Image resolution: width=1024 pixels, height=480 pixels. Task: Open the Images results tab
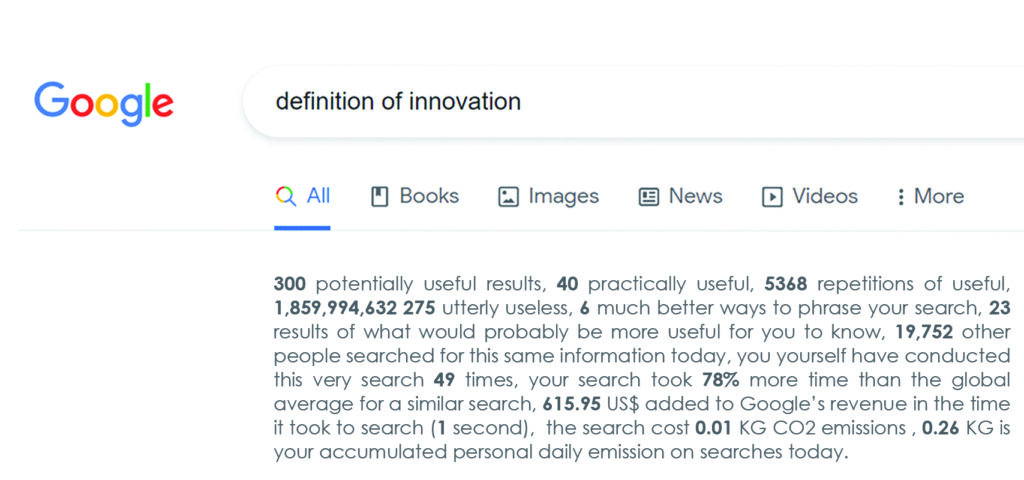pos(548,196)
